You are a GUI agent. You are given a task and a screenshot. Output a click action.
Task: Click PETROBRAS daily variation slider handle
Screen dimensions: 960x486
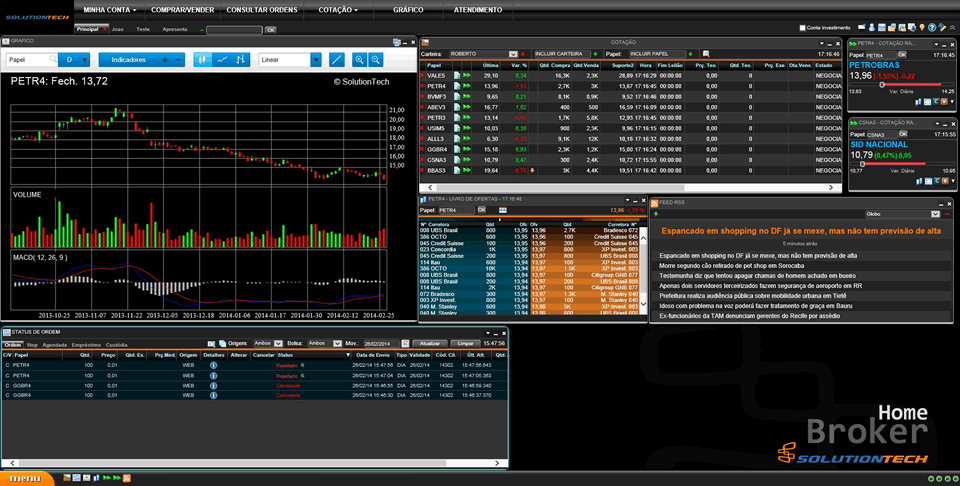pyautogui.click(x=882, y=84)
